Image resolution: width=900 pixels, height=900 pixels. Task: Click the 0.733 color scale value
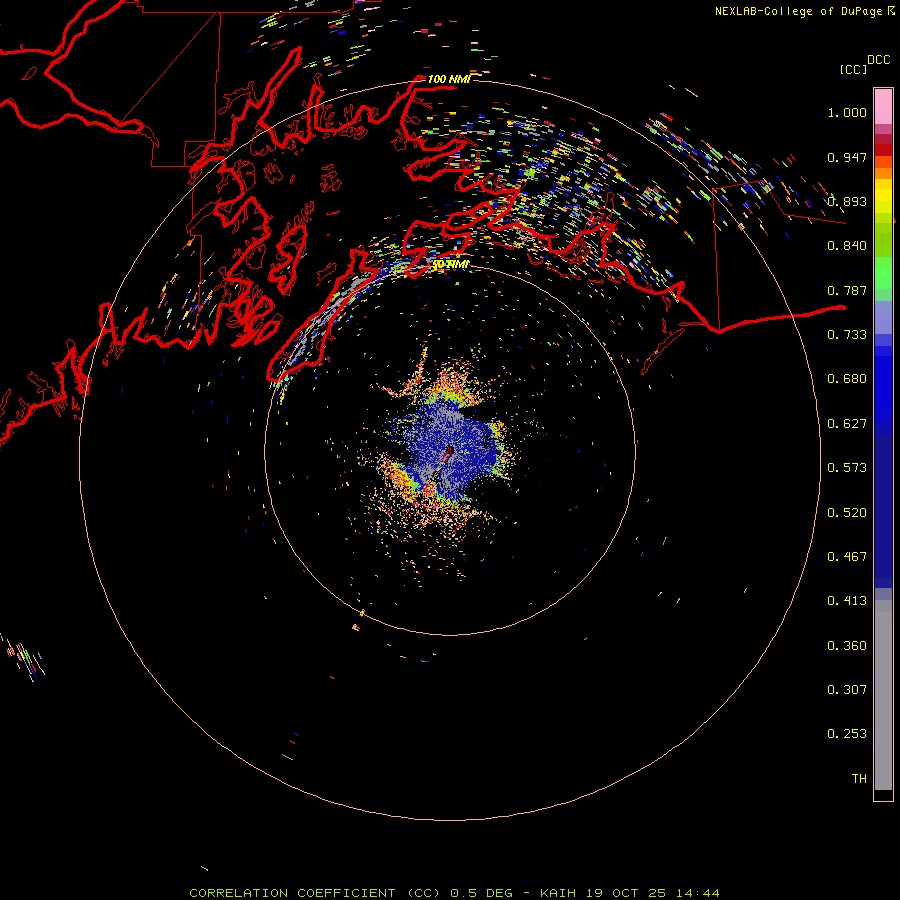coord(847,335)
